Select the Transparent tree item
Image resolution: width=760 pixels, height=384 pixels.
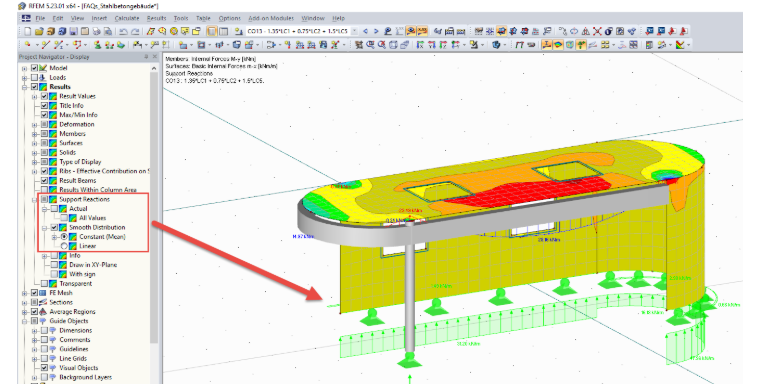pos(76,284)
